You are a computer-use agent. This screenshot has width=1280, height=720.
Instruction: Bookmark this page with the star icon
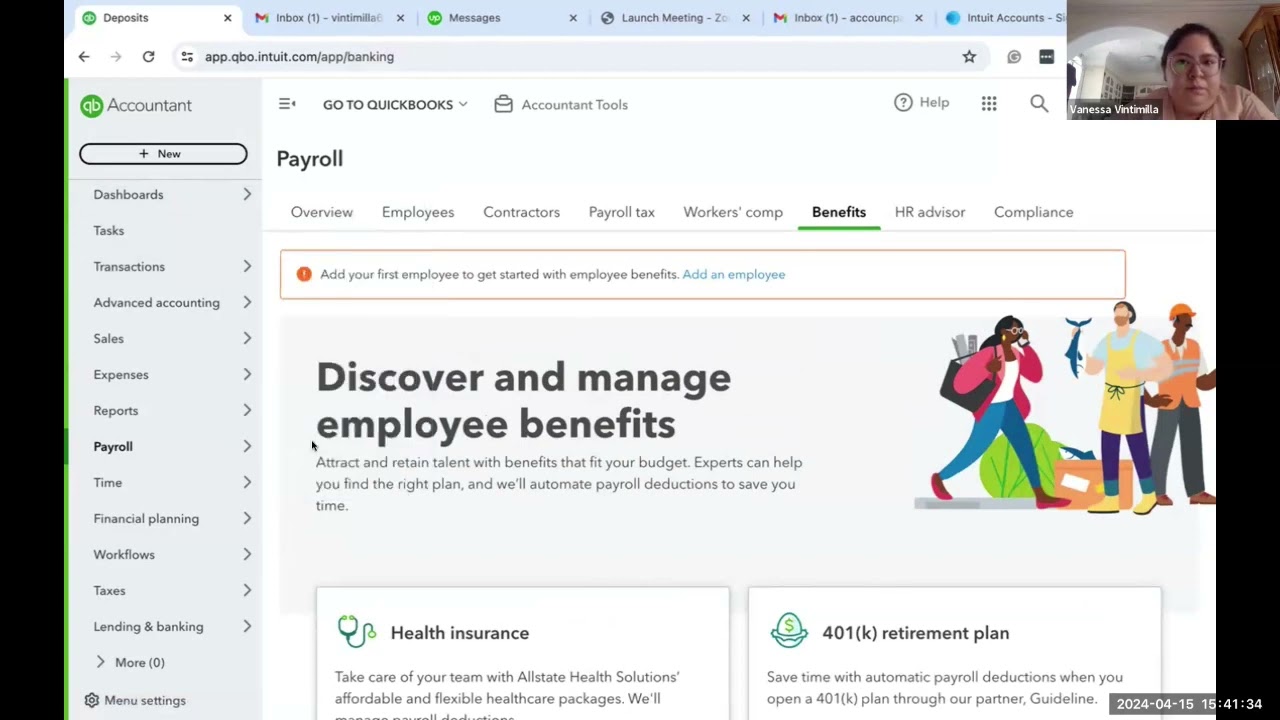coord(969,57)
